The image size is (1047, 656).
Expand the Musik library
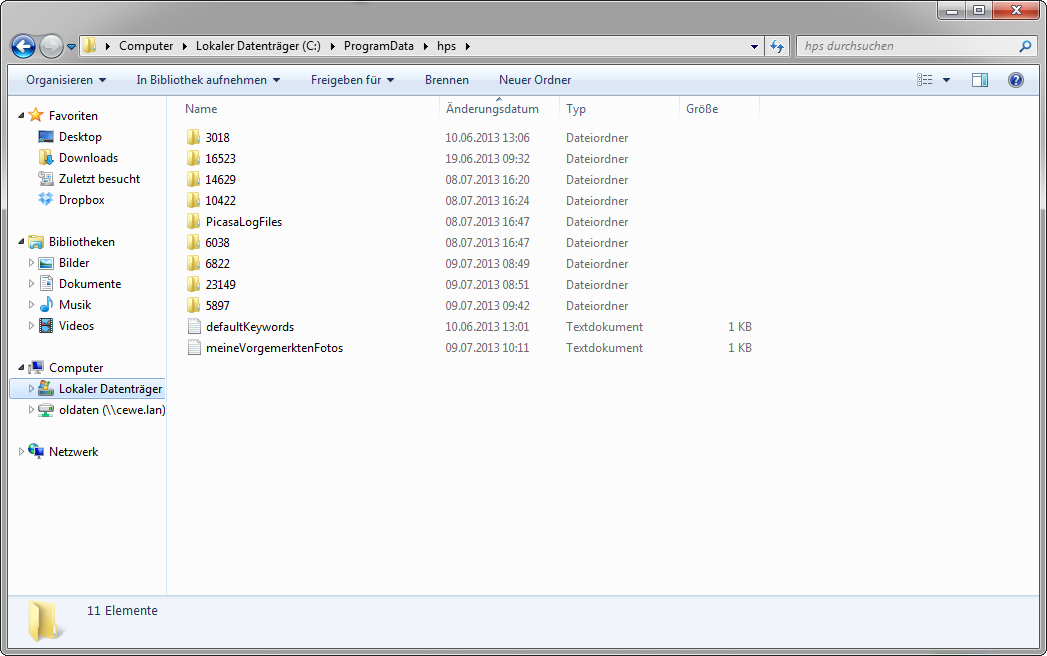coord(31,305)
